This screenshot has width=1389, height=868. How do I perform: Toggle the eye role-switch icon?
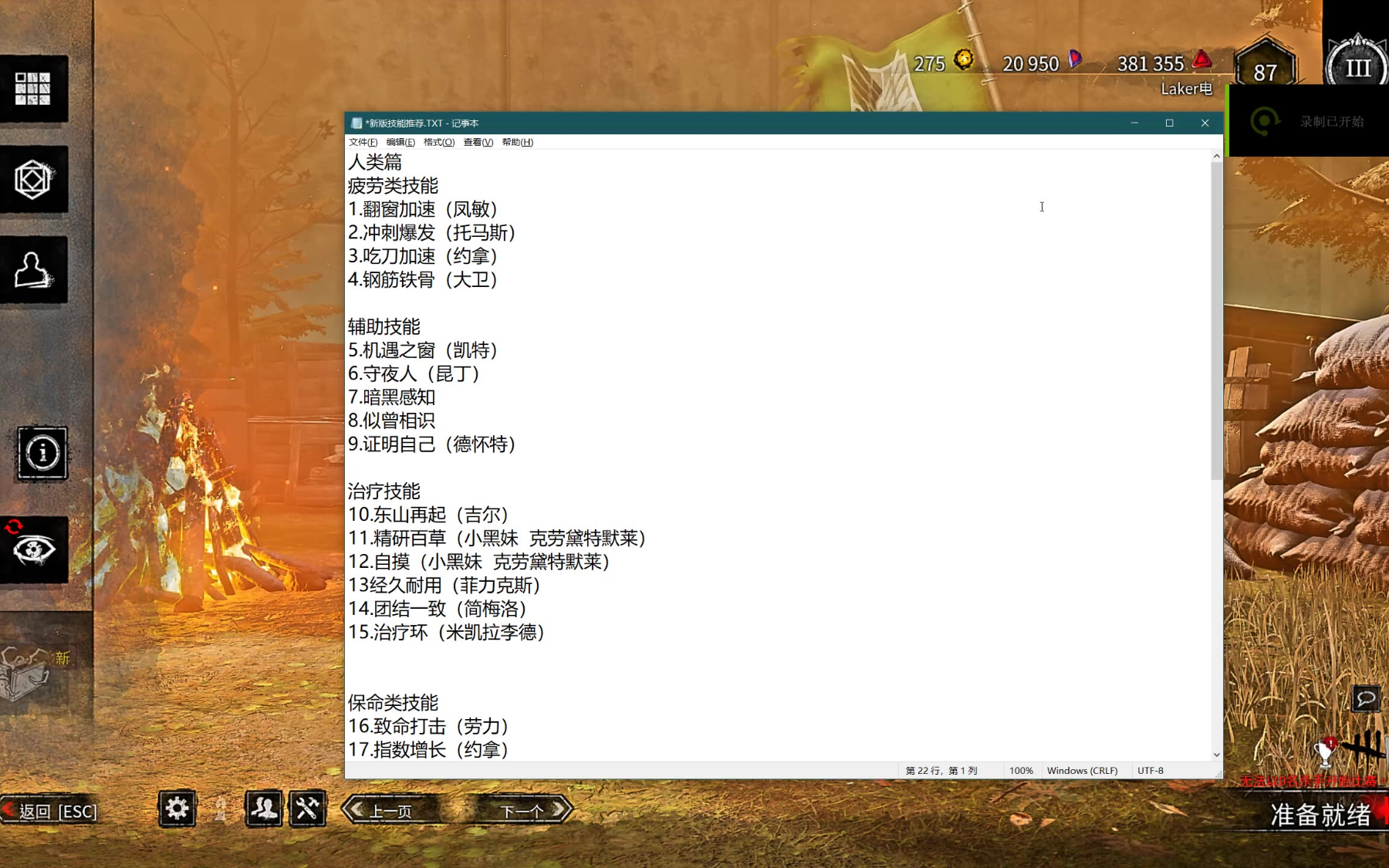33,550
